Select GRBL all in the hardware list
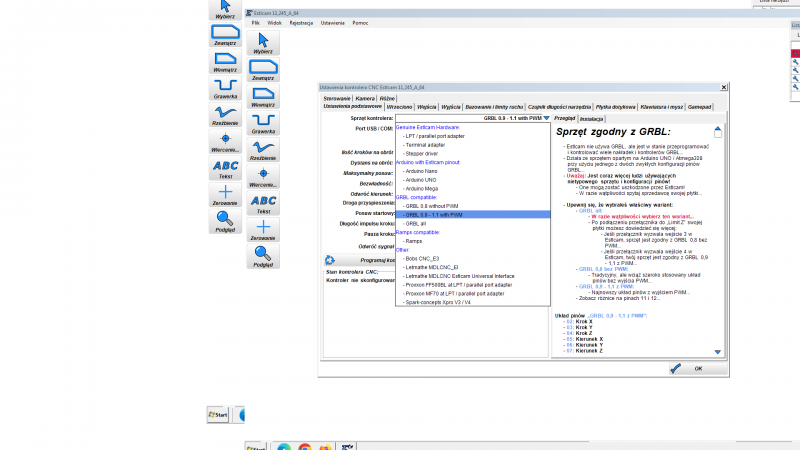This screenshot has height=450, width=800. [x=415, y=223]
